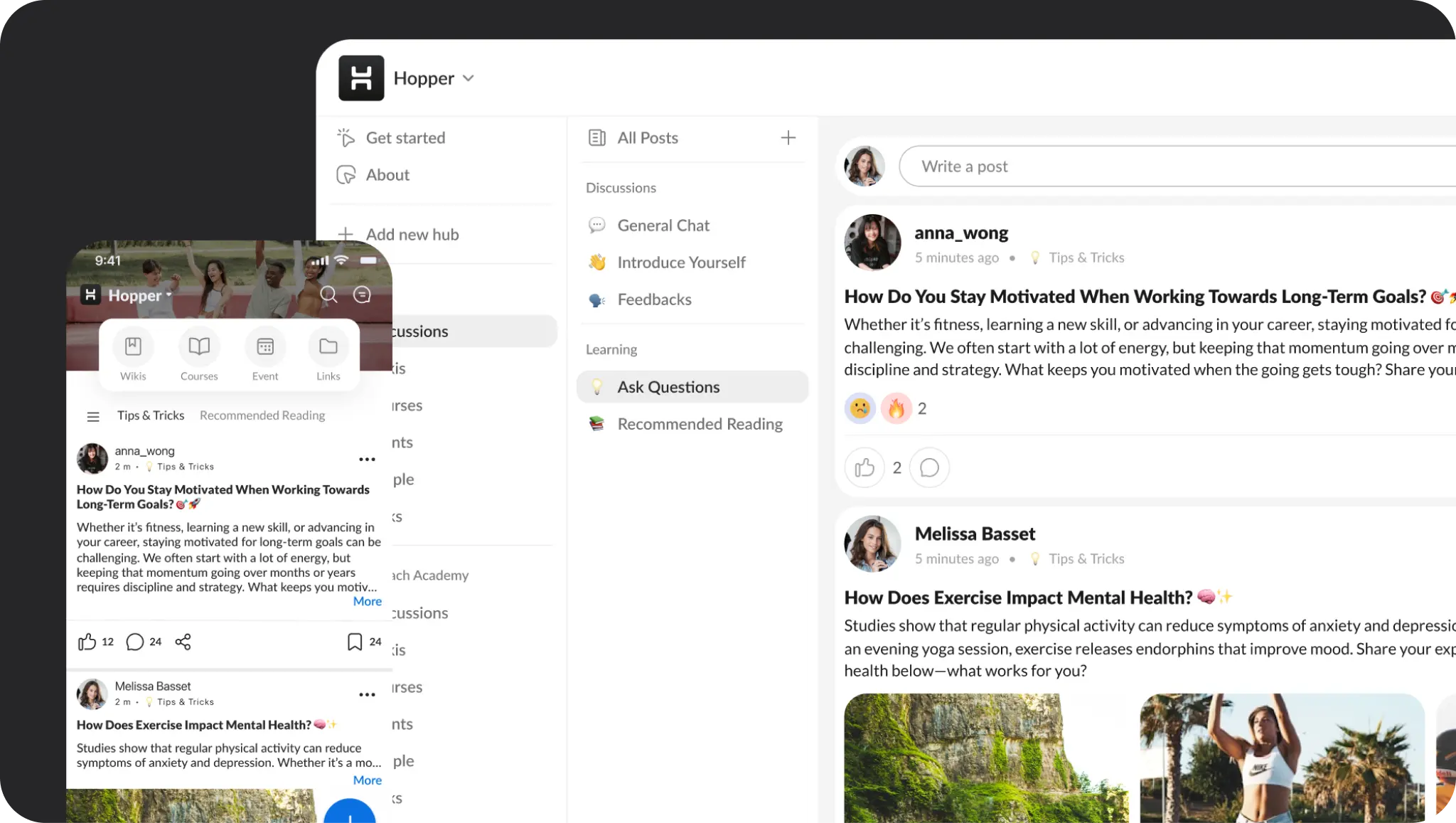Bookmark anna_wong's mobile post
Viewport: 1456px width, 823px height.
(x=354, y=642)
